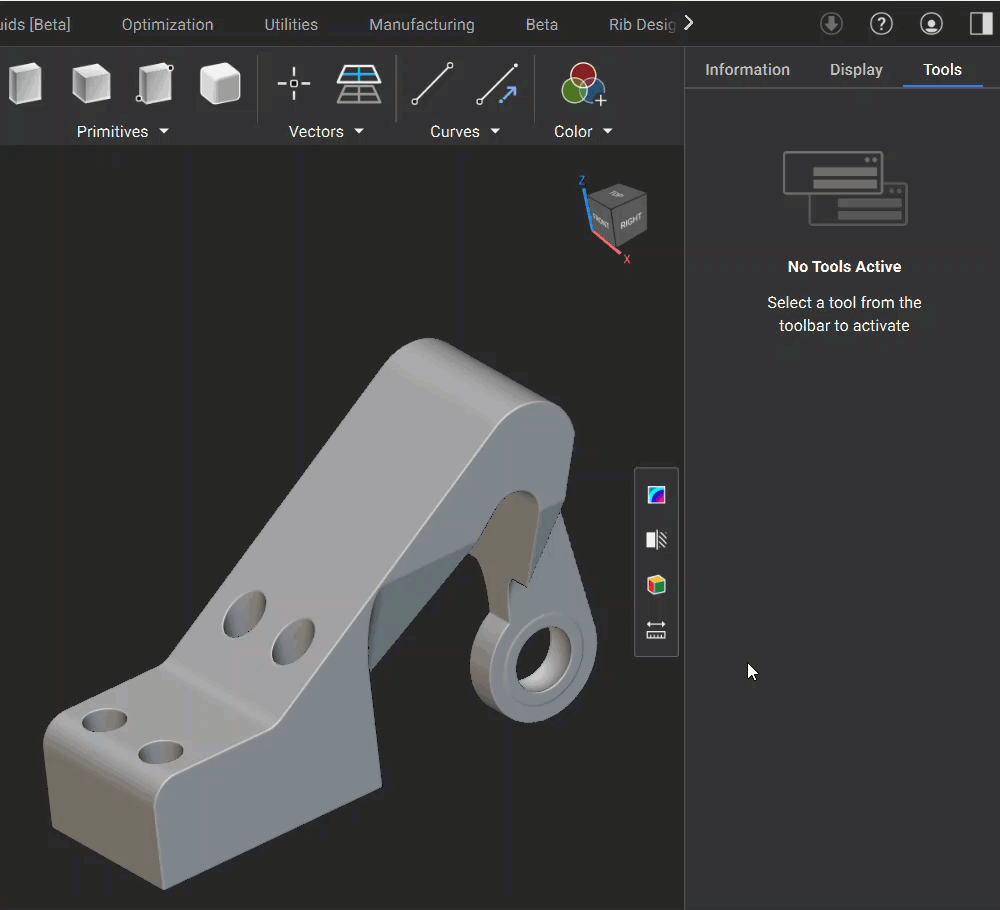Image resolution: width=1000 pixels, height=910 pixels.
Task: Toggle the section cut view icon
Action: [x=656, y=540]
